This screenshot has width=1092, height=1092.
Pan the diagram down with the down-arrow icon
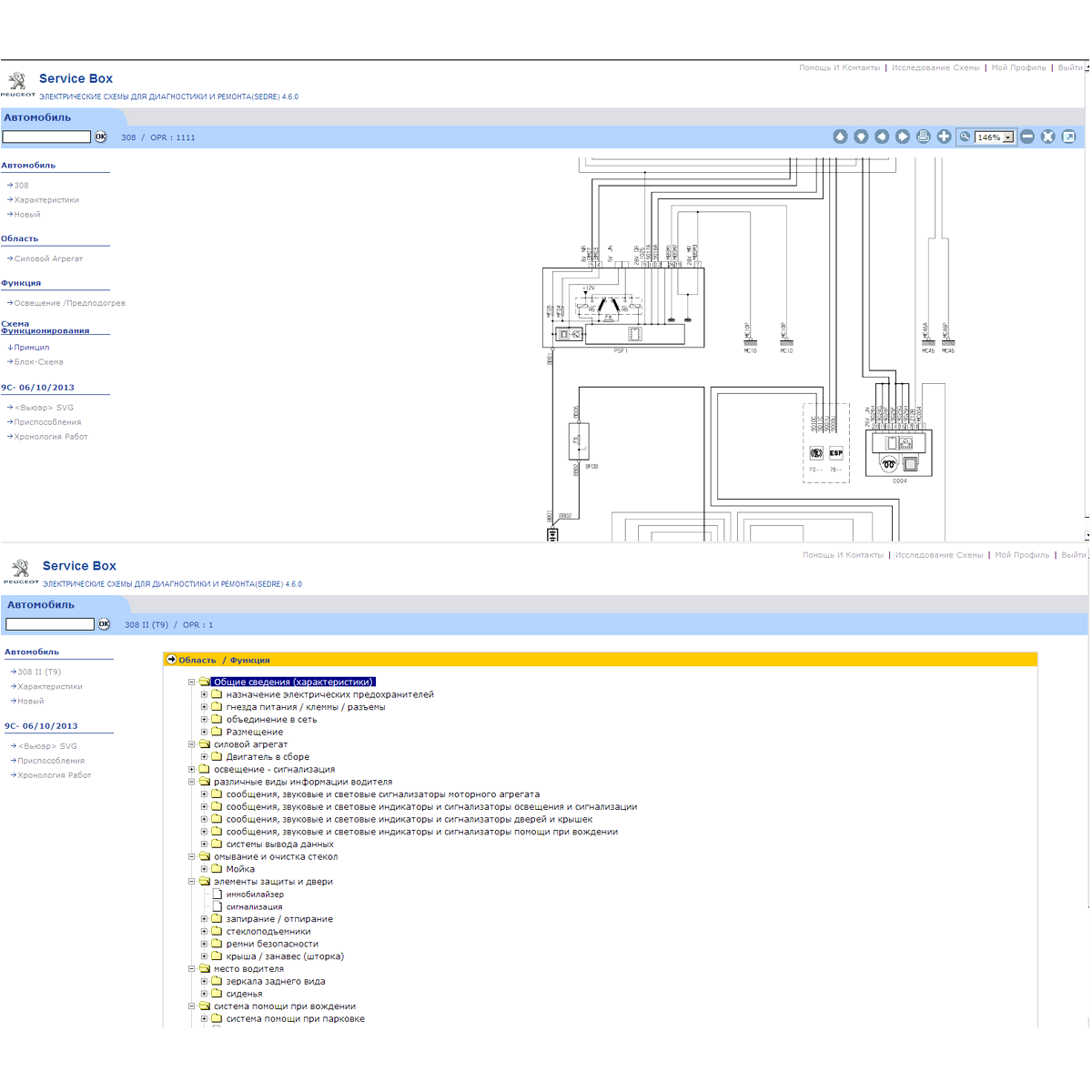(x=861, y=136)
